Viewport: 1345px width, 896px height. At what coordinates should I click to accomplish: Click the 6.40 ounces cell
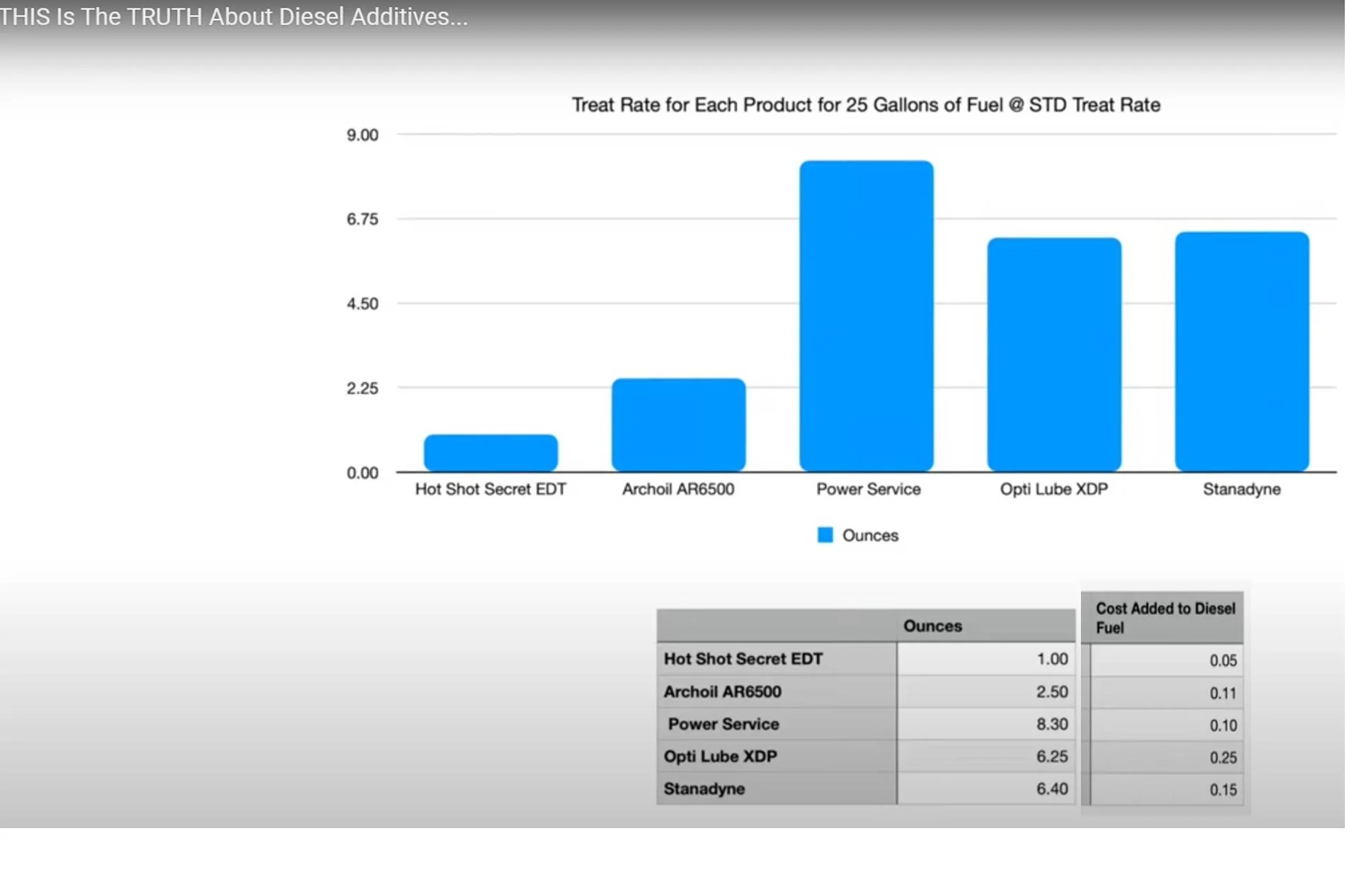pos(986,788)
